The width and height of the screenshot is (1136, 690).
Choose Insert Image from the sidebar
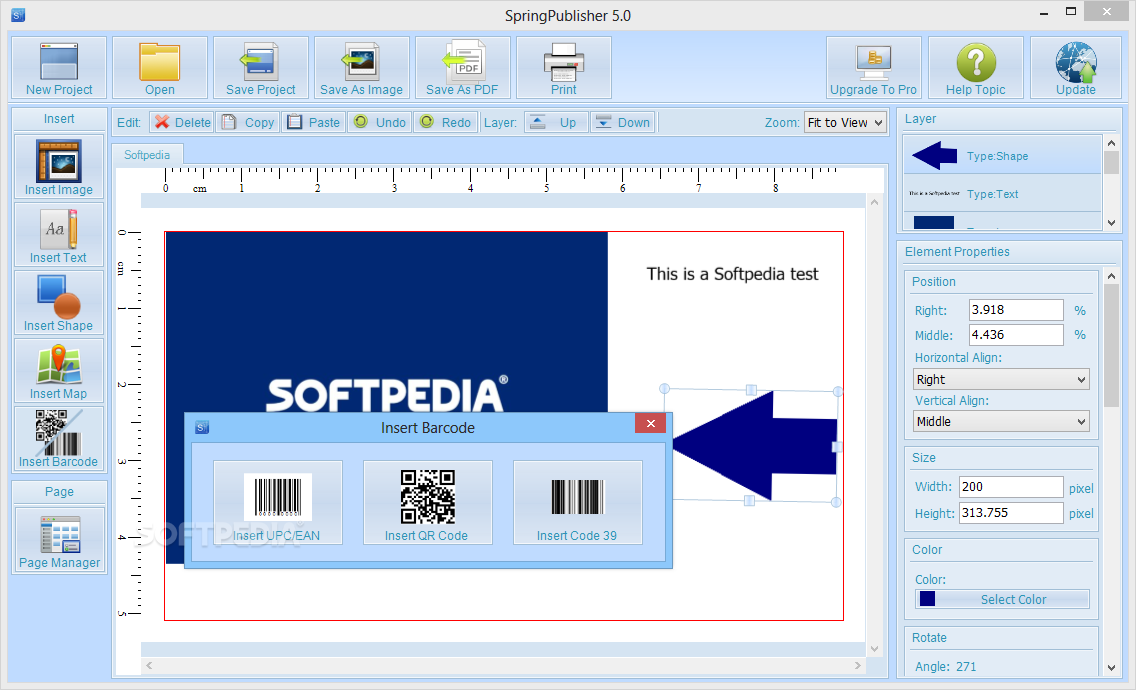59,167
